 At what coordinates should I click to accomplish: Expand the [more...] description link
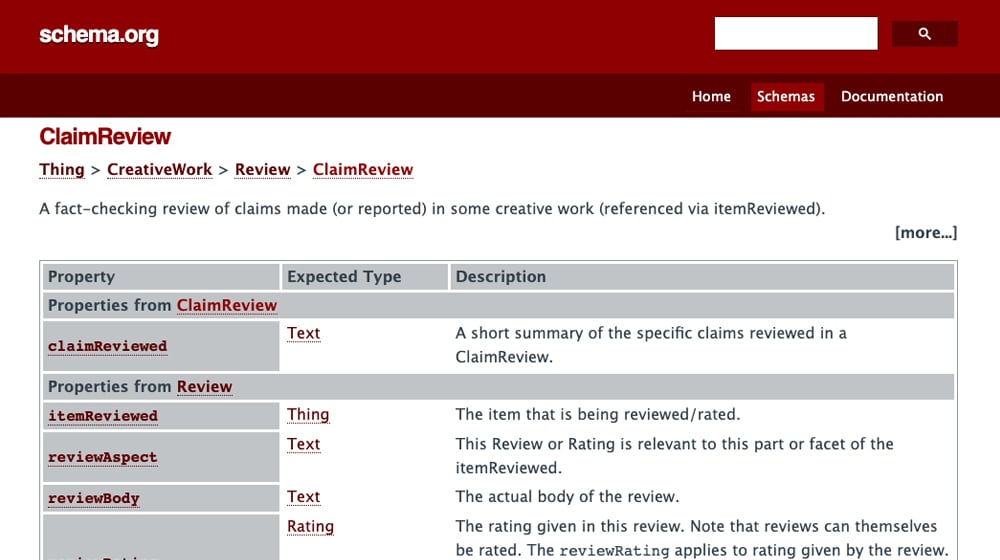[x=925, y=233]
